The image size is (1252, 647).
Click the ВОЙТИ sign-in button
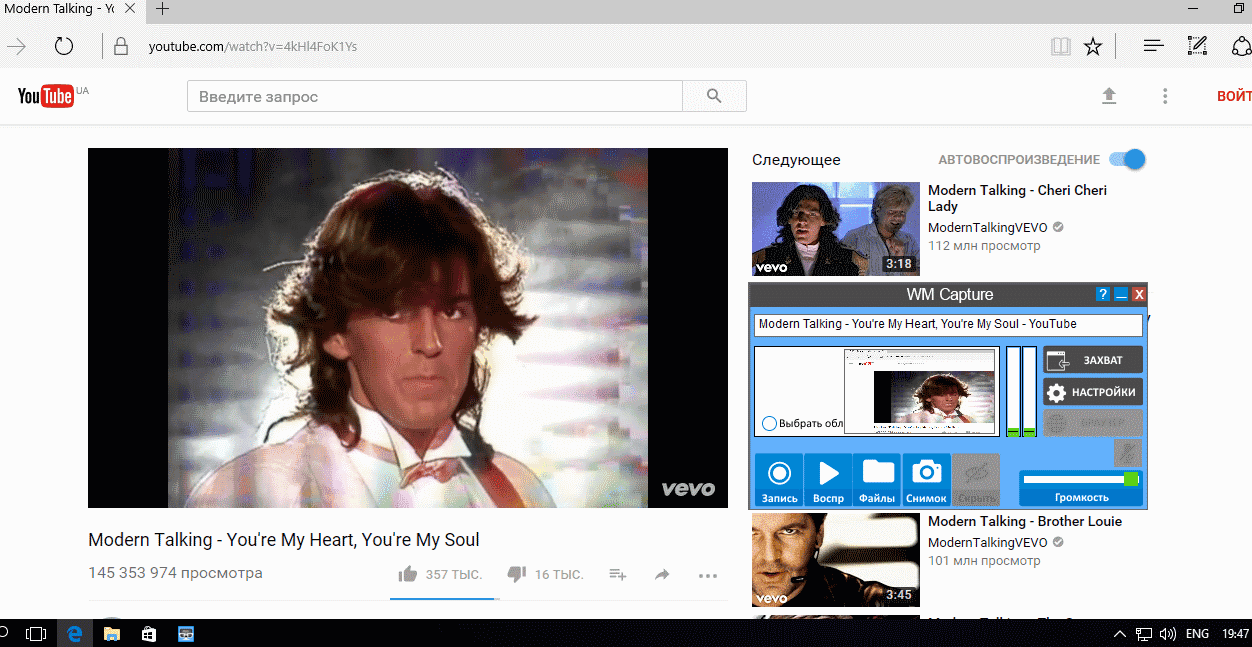pyautogui.click(x=1234, y=96)
